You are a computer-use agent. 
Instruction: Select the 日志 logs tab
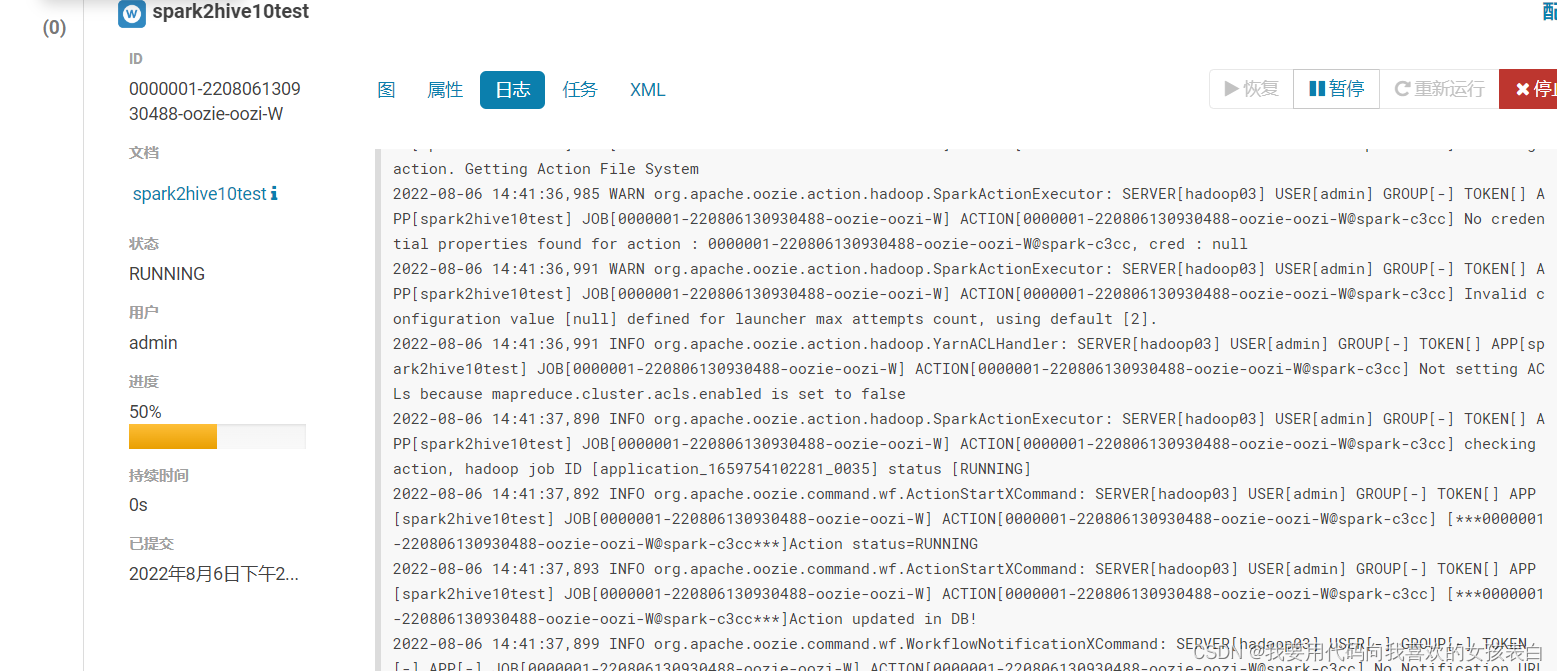[x=512, y=90]
